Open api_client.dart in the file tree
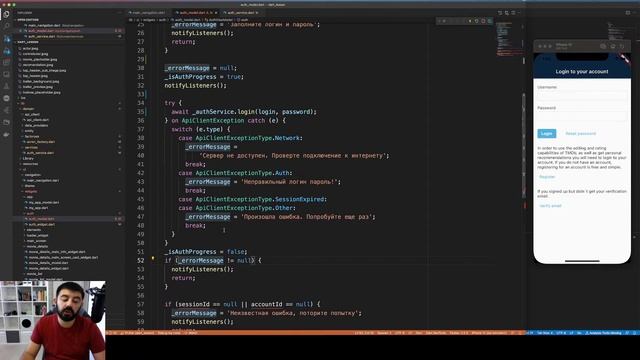The height and width of the screenshot is (360, 640). click(x=38, y=120)
